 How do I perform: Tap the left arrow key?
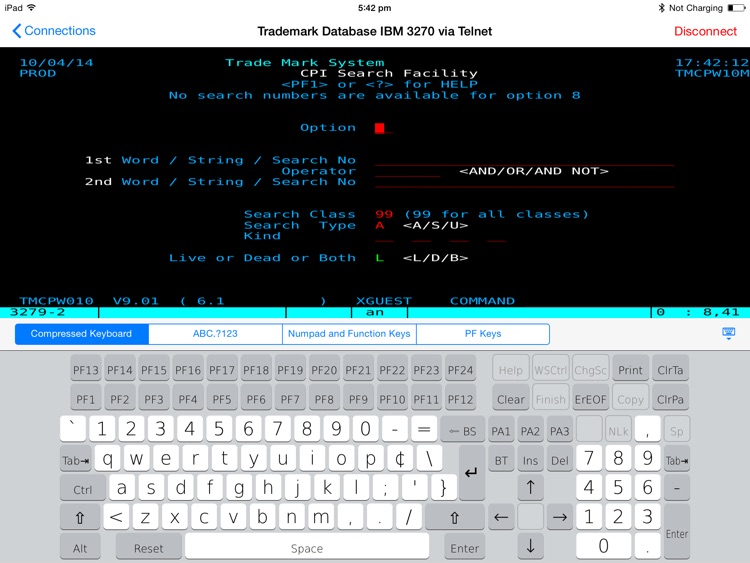coord(501,517)
